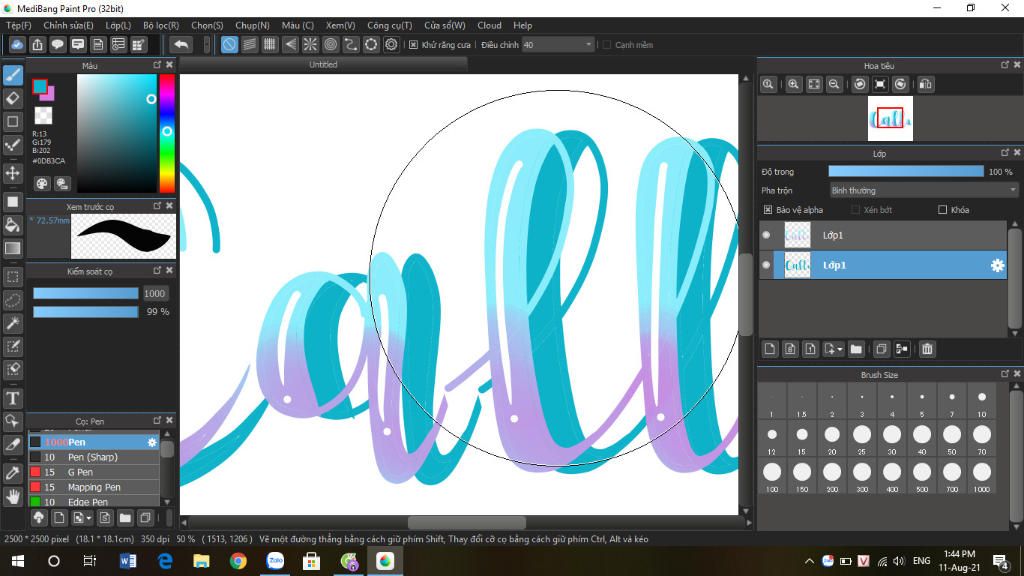The width and height of the screenshot is (1024, 576).
Task: Switch to the Untitled canvas tab
Action: 323,65
